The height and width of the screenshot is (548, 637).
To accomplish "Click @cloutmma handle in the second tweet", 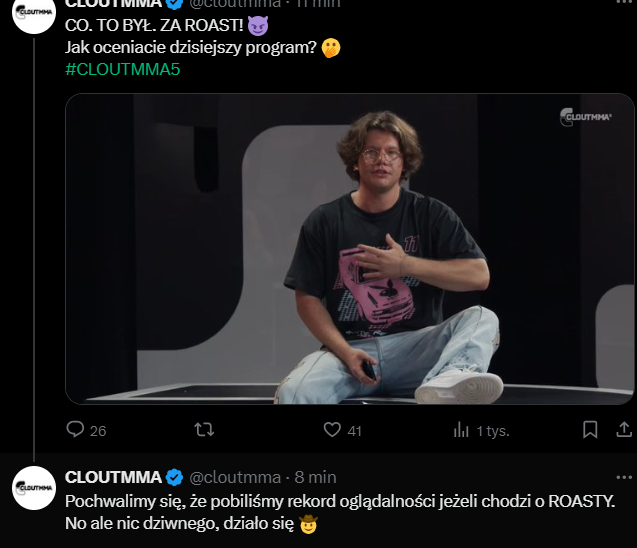I will click(x=236, y=476).
